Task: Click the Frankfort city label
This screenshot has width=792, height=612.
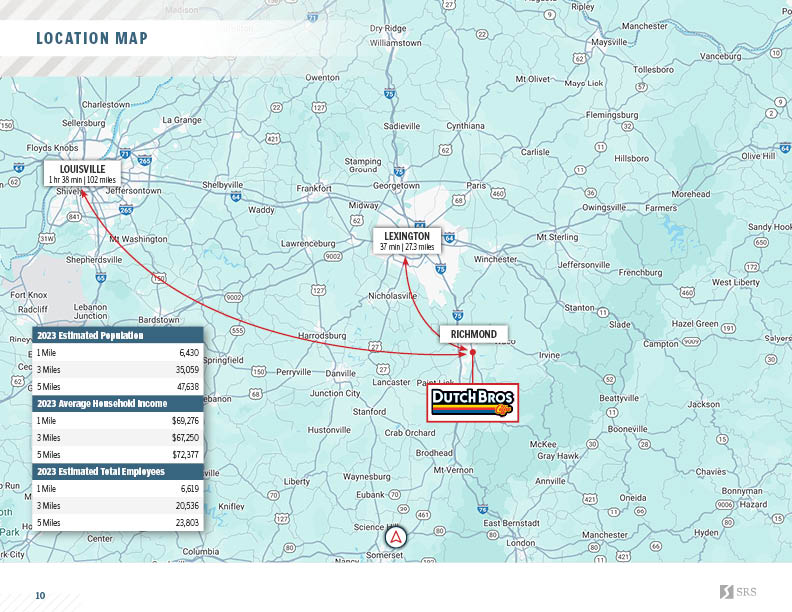Action: pyautogui.click(x=314, y=188)
